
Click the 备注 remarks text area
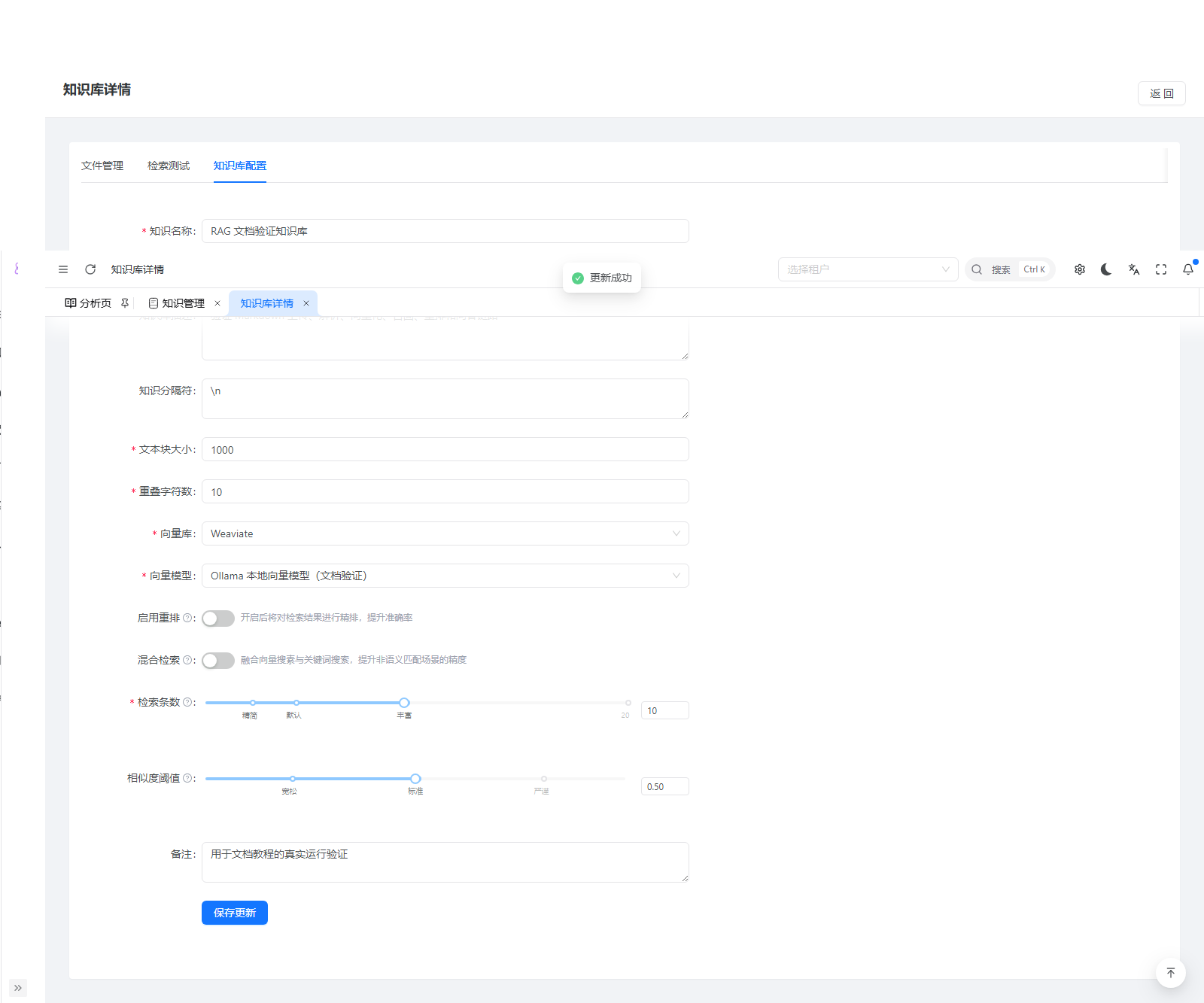[445, 862]
